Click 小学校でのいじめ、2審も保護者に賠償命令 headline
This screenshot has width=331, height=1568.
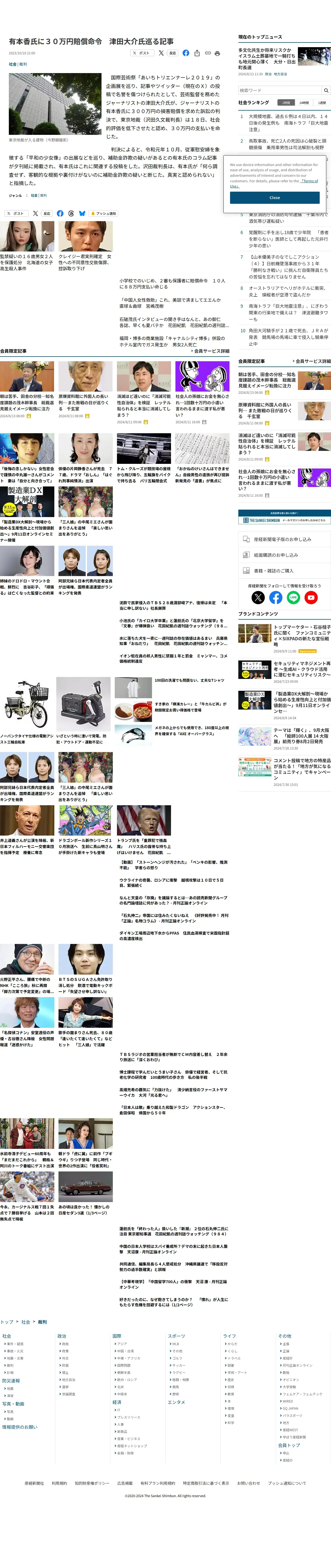[172, 284]
